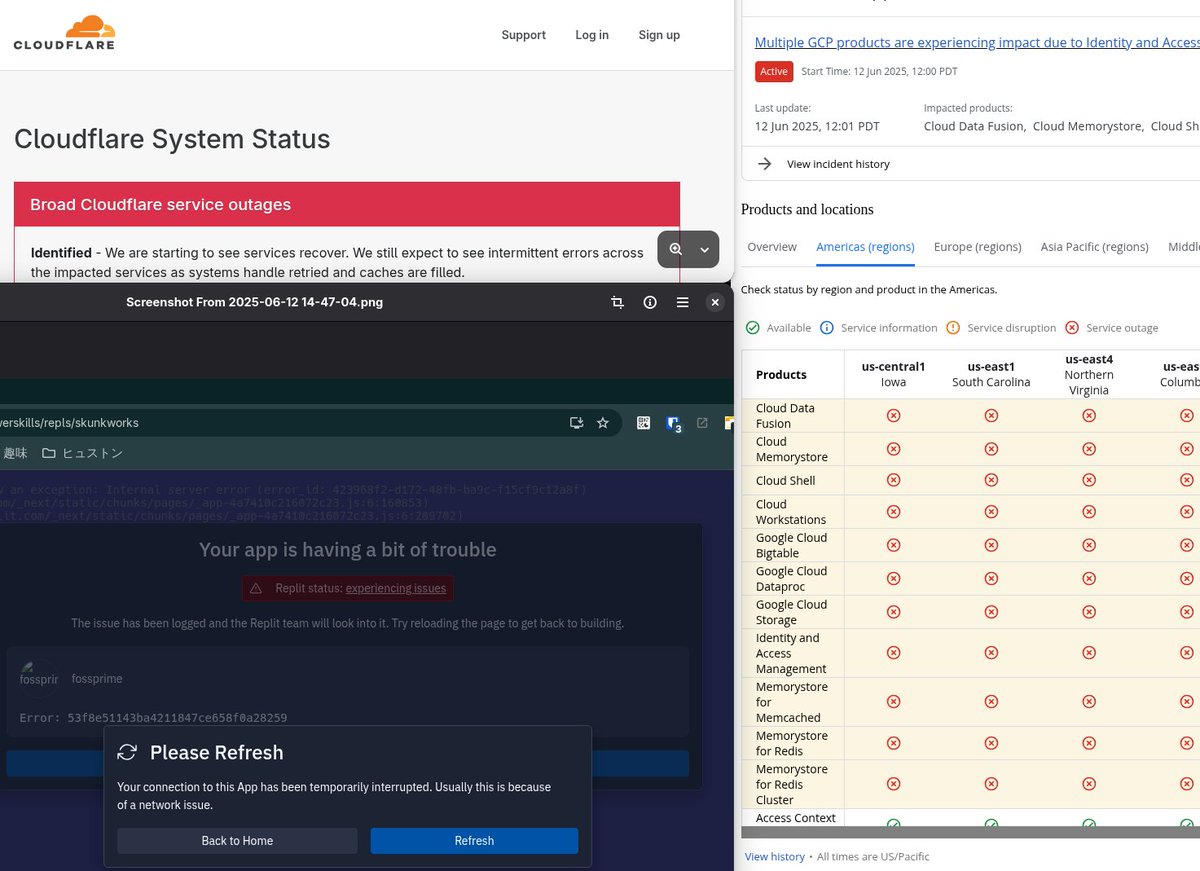This screenshot has height=871, width=1200.
Task: Click the us-east4 Northern Virginia column header
Action: (1089, 374)
